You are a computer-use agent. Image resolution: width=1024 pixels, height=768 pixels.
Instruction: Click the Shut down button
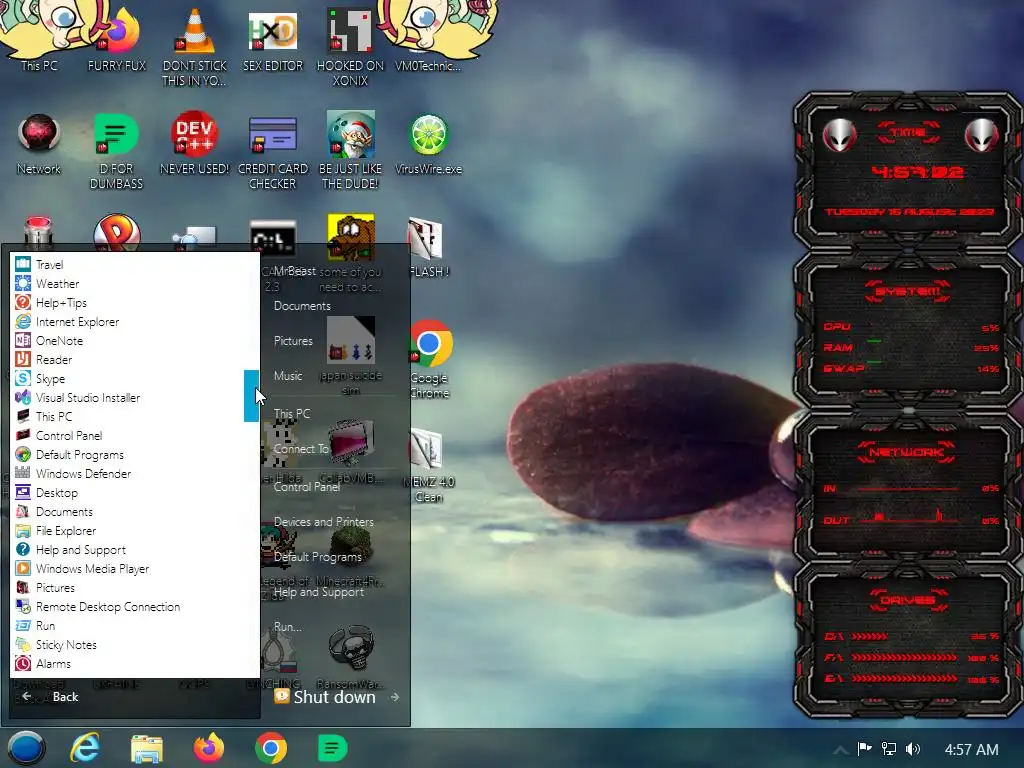click(x=325, y=697)
